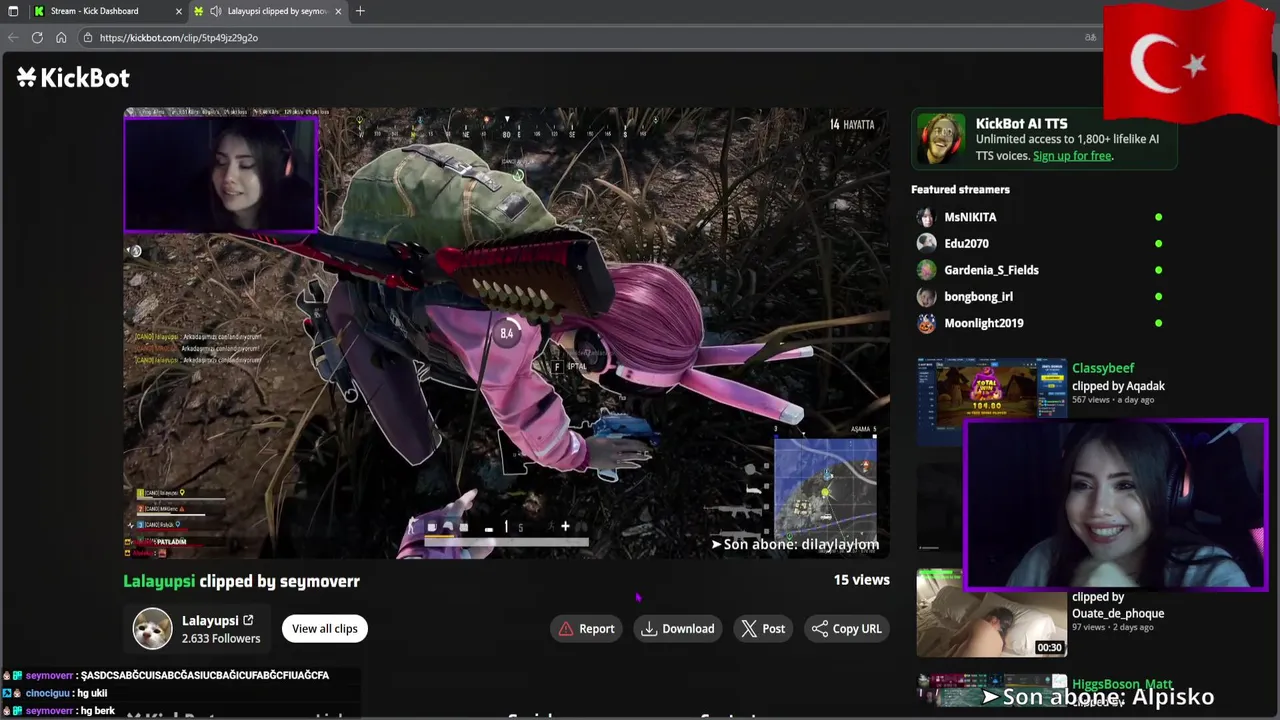1280x720 pixels.
Task: Open Lalayupsi cat profile avatar
Action: 153,629
